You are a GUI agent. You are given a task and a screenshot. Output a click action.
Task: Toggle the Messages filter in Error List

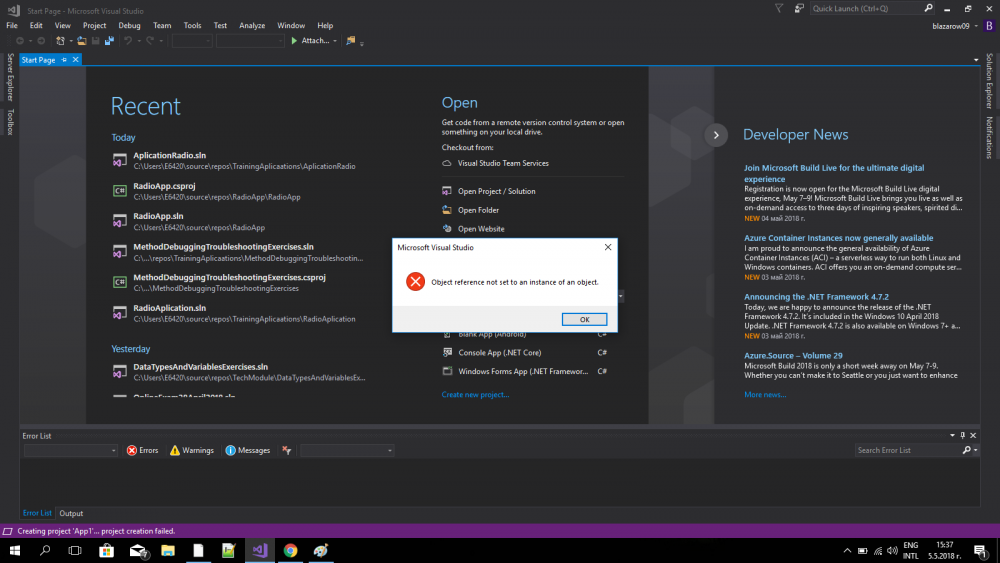coord(248,450)
